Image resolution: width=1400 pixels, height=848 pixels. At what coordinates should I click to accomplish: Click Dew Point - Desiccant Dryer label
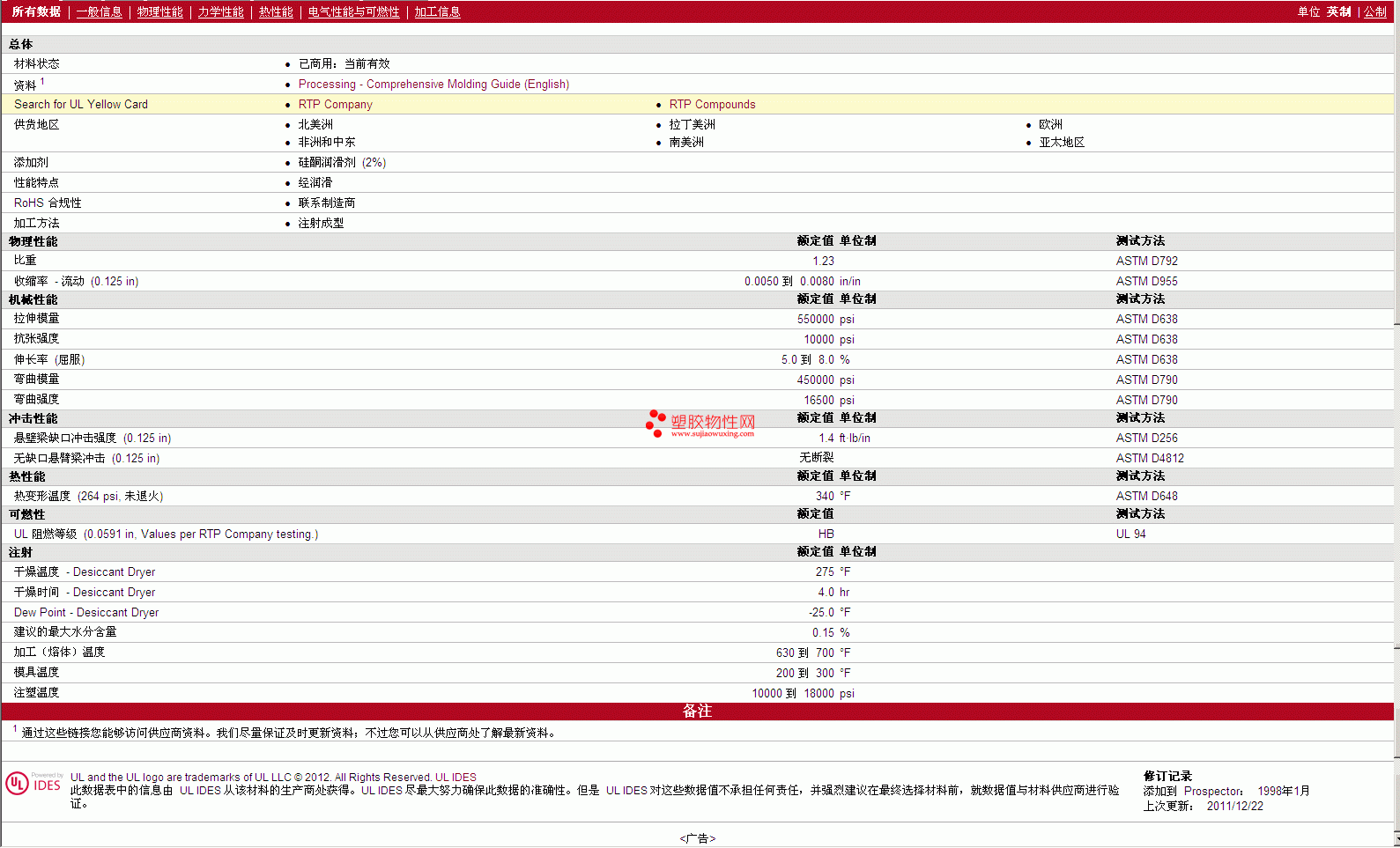[86, 612]
